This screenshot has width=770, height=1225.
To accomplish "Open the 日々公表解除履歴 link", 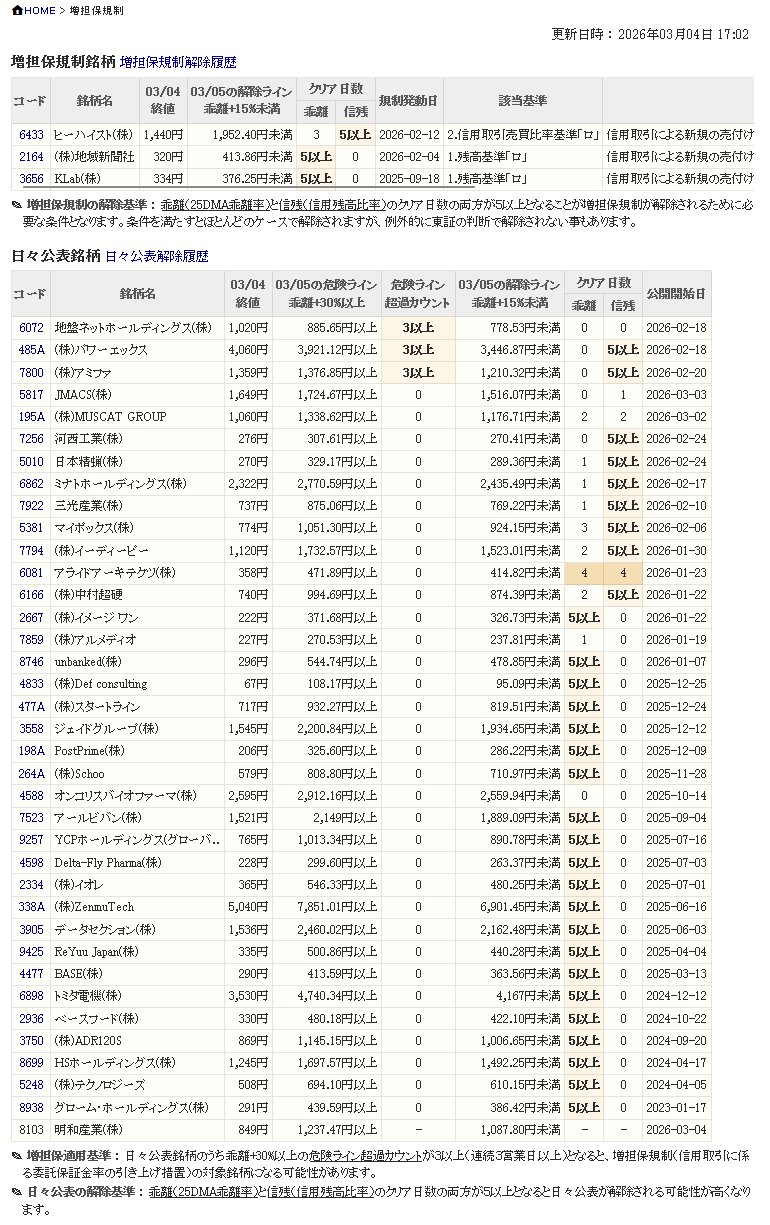I will pos(157,256).
